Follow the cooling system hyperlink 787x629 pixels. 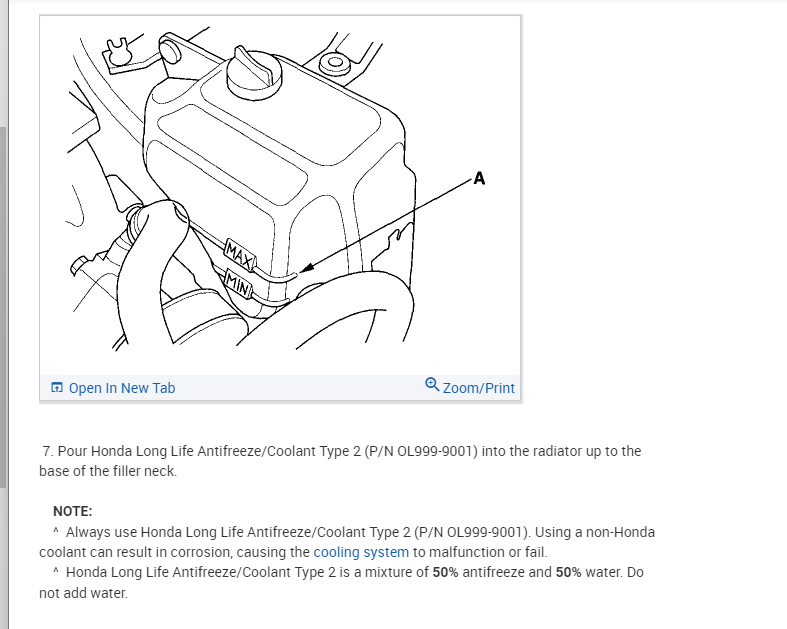361,552
